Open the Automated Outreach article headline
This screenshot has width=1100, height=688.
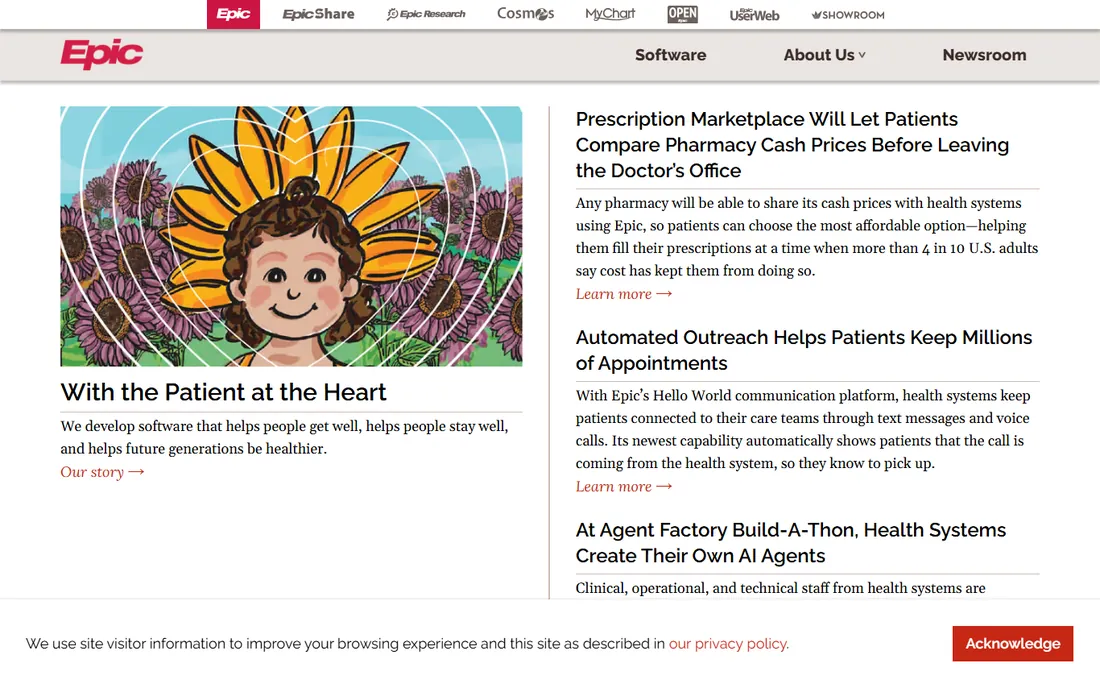tap(804, 350)
